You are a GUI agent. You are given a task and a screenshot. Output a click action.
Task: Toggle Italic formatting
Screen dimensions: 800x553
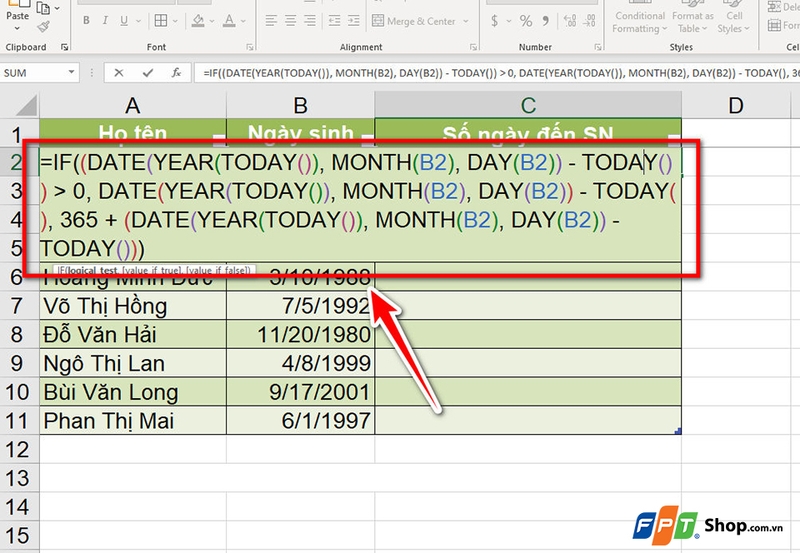pos(105,20)
